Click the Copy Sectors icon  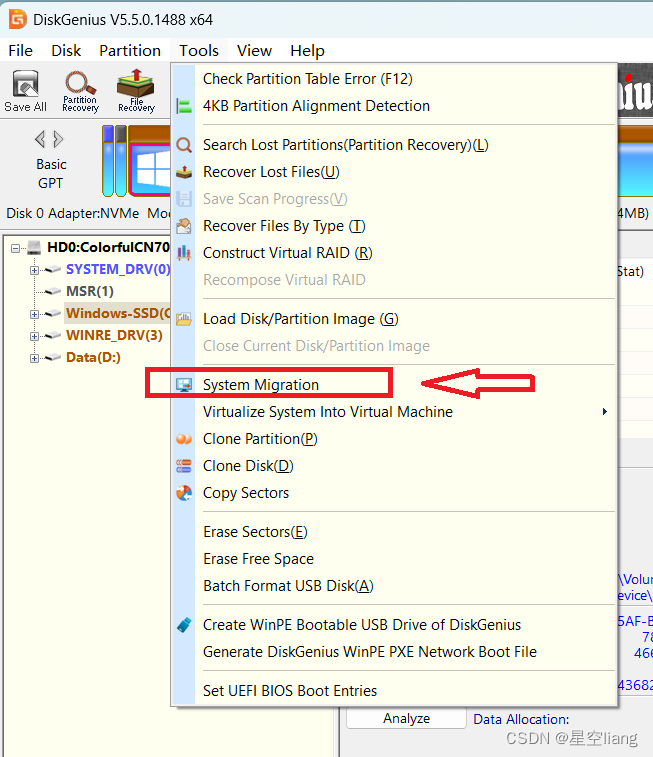pyautogui.click(x=184, y=493)
